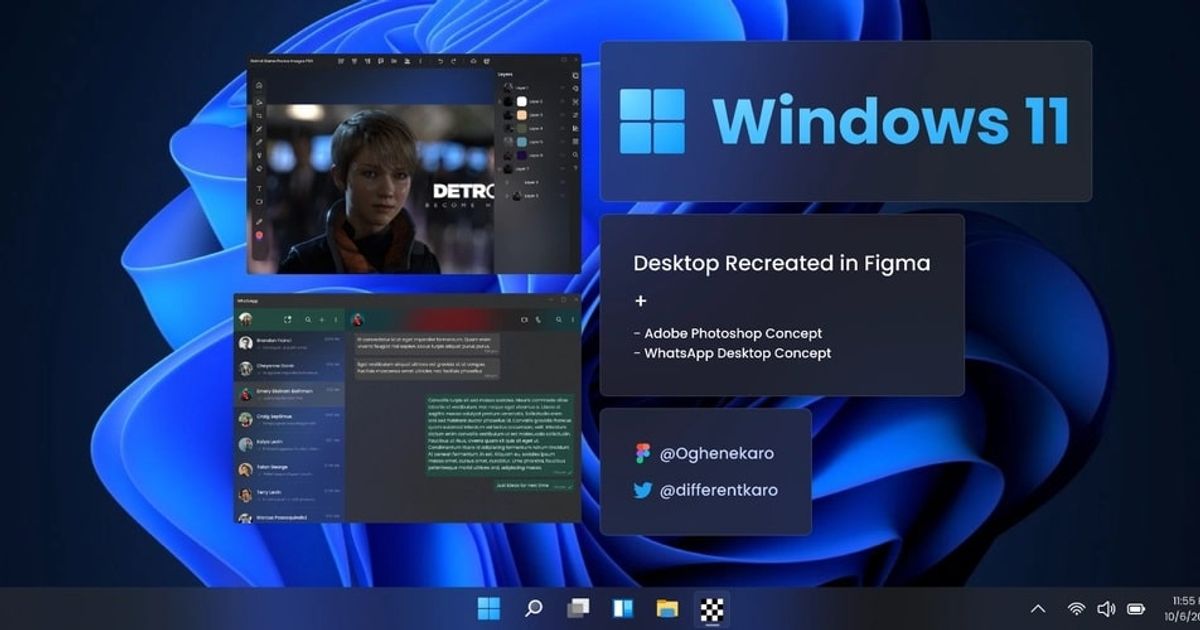Open the Windows Start button on the taskbar

489,607
